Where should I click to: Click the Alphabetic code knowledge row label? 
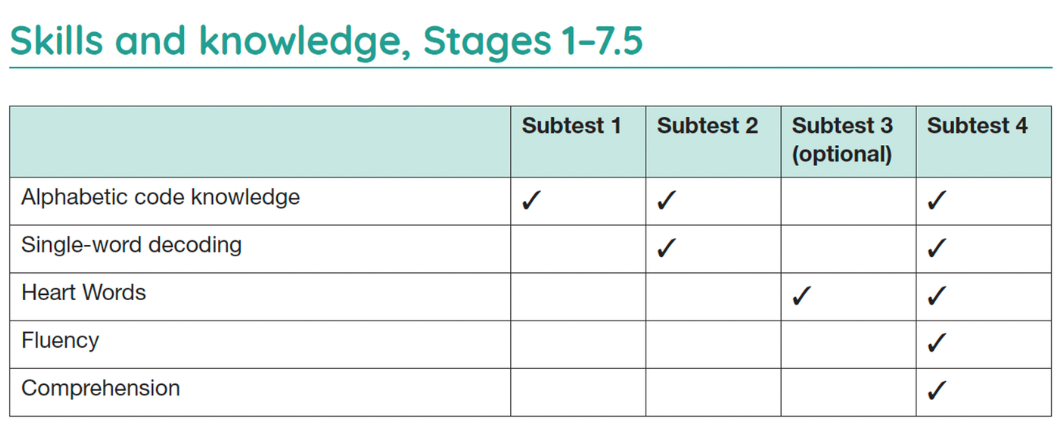pyautogui.click(x=160, y=197)
